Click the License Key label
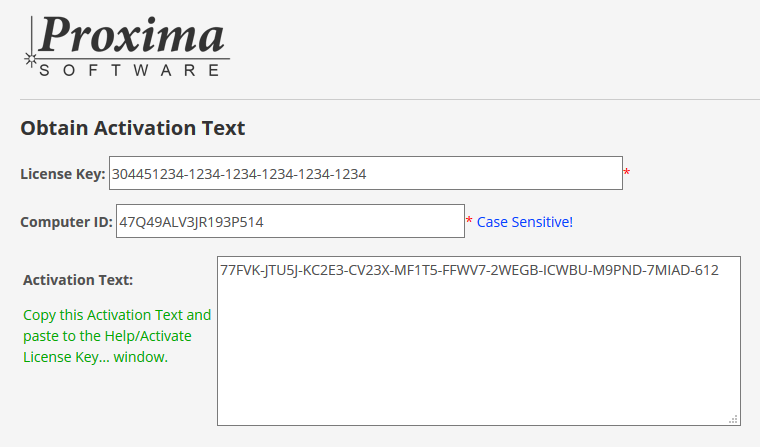This screenshot has width=760, height=447. click(63, 174)
